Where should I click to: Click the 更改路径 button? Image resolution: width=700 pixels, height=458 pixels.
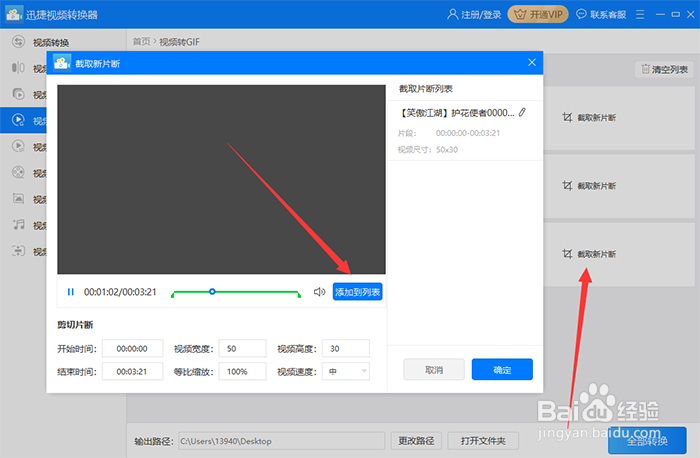(x=416, y=441)
